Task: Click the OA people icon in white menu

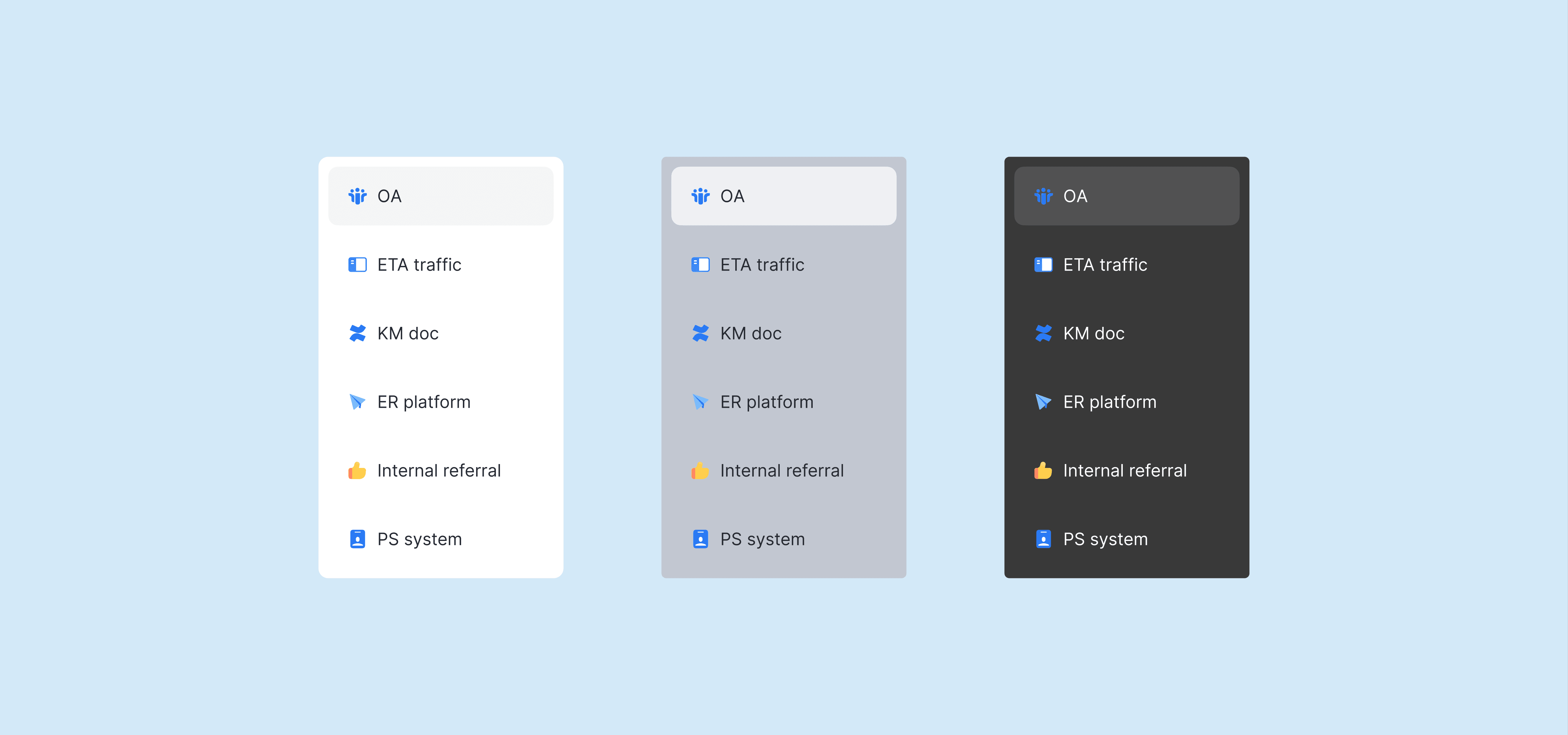Action: [x=357, y=196]
